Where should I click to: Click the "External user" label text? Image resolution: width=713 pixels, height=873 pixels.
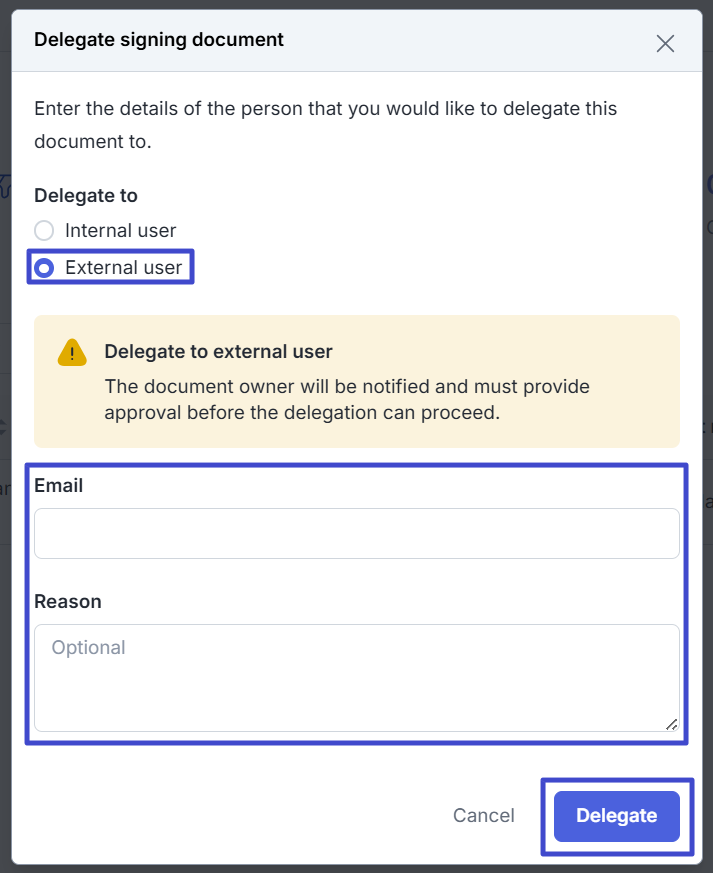point(124,268)
